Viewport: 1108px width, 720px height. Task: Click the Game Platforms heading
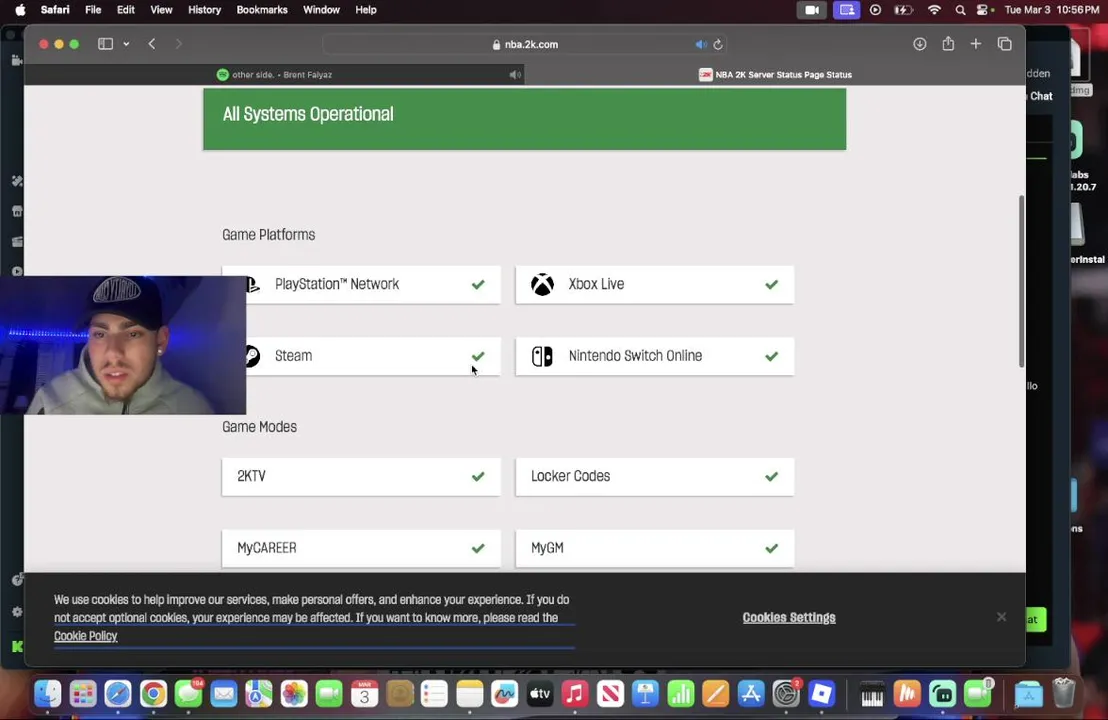pyautogui.click(x=269, y=235)
